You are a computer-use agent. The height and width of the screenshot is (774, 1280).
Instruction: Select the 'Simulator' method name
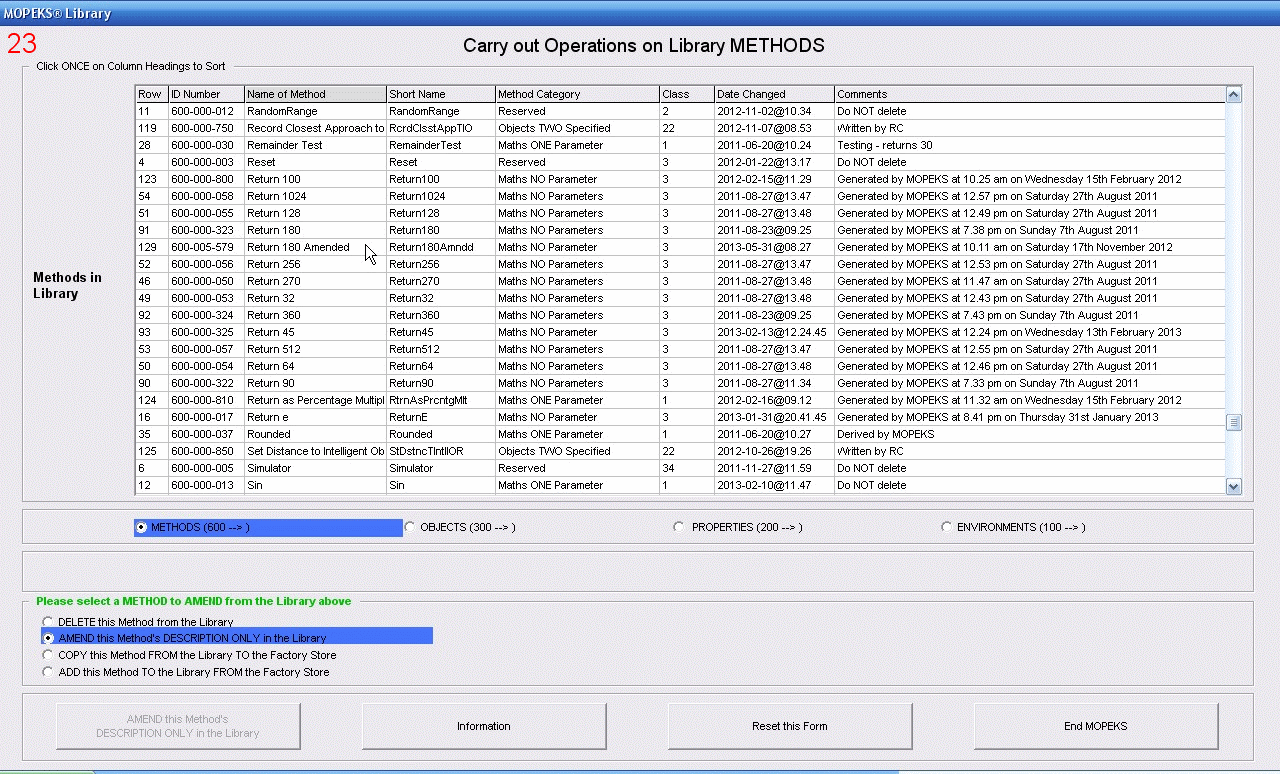270,468
